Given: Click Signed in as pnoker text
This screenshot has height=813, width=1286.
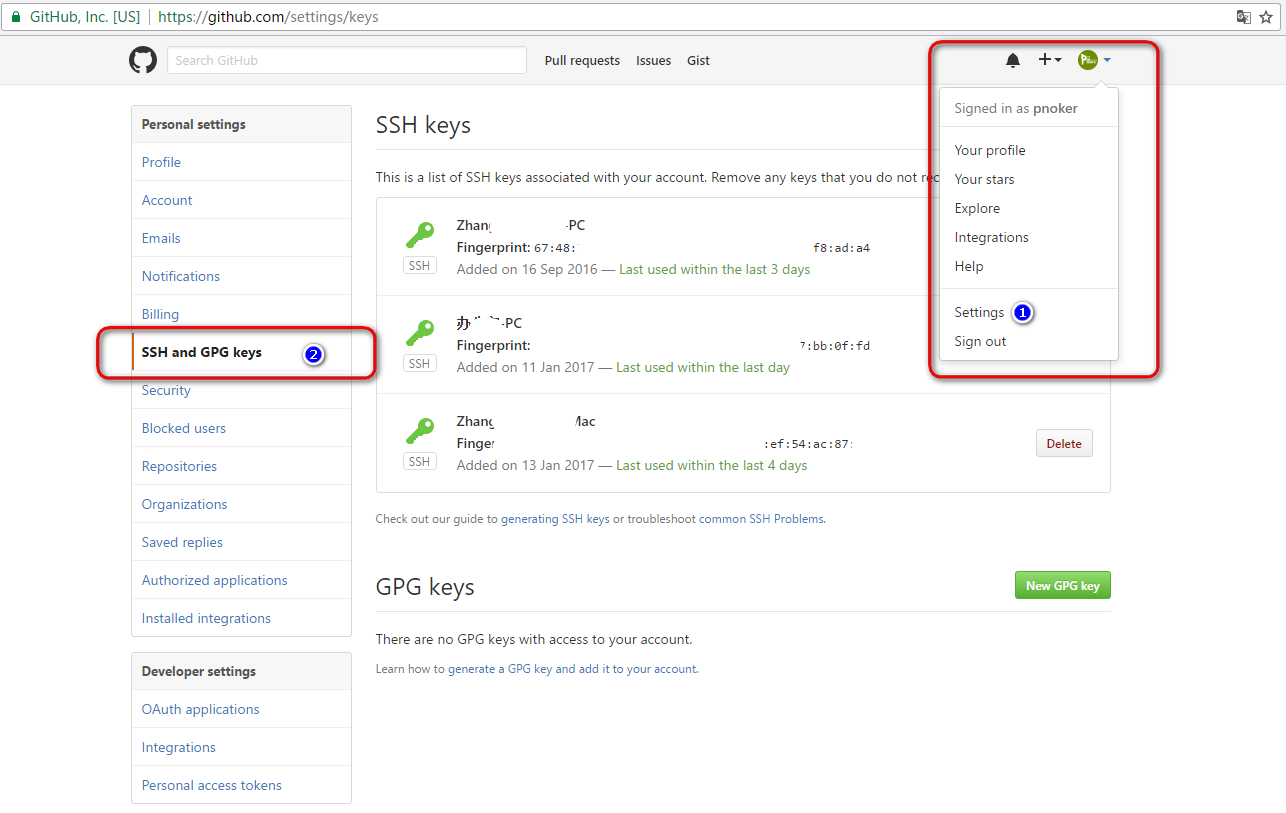Looking at the screenshot, I should [x=1016, y=108].
